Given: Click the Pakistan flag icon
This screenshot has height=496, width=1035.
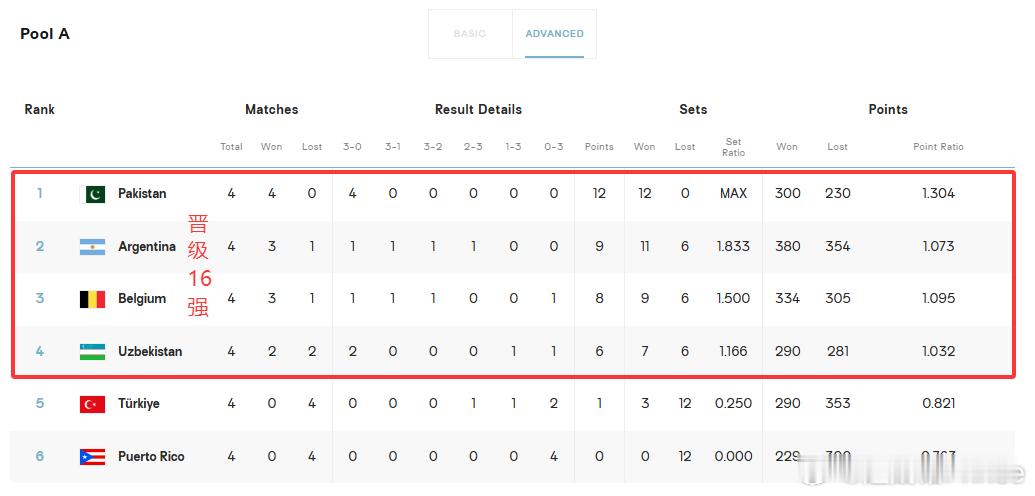Looking at the screenshot, I should [92, 194].
